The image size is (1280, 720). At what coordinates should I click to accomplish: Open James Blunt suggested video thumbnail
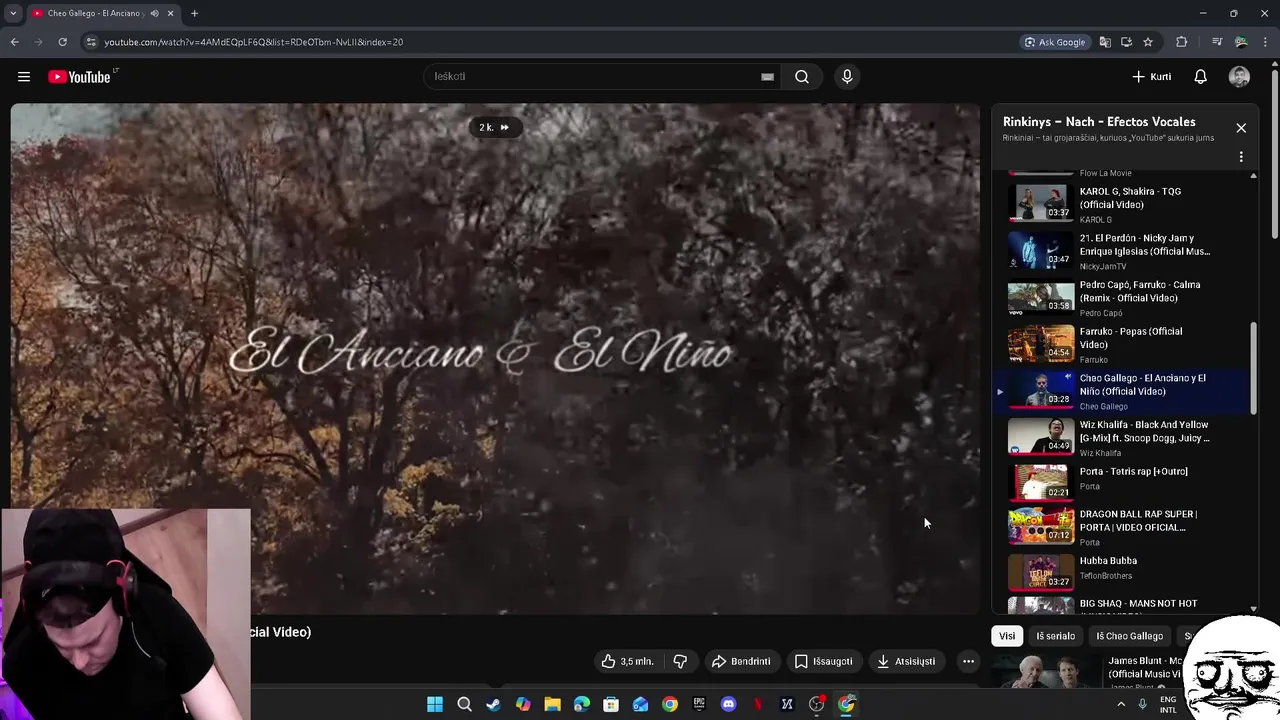(x=1046, y=672)
